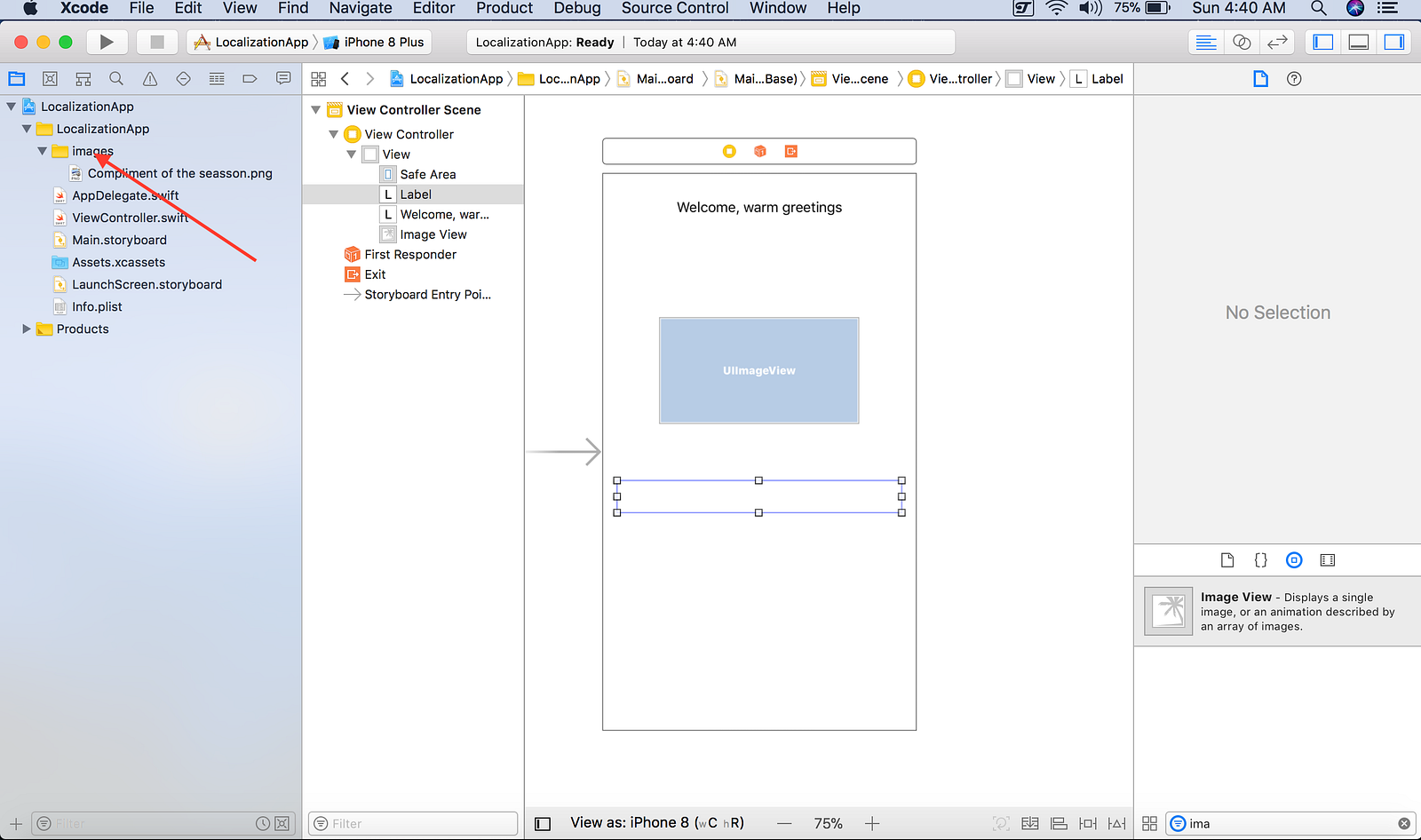Click the Add New Constraints button
Viewport: 1421px width, 840px height.
[1088, 824]
